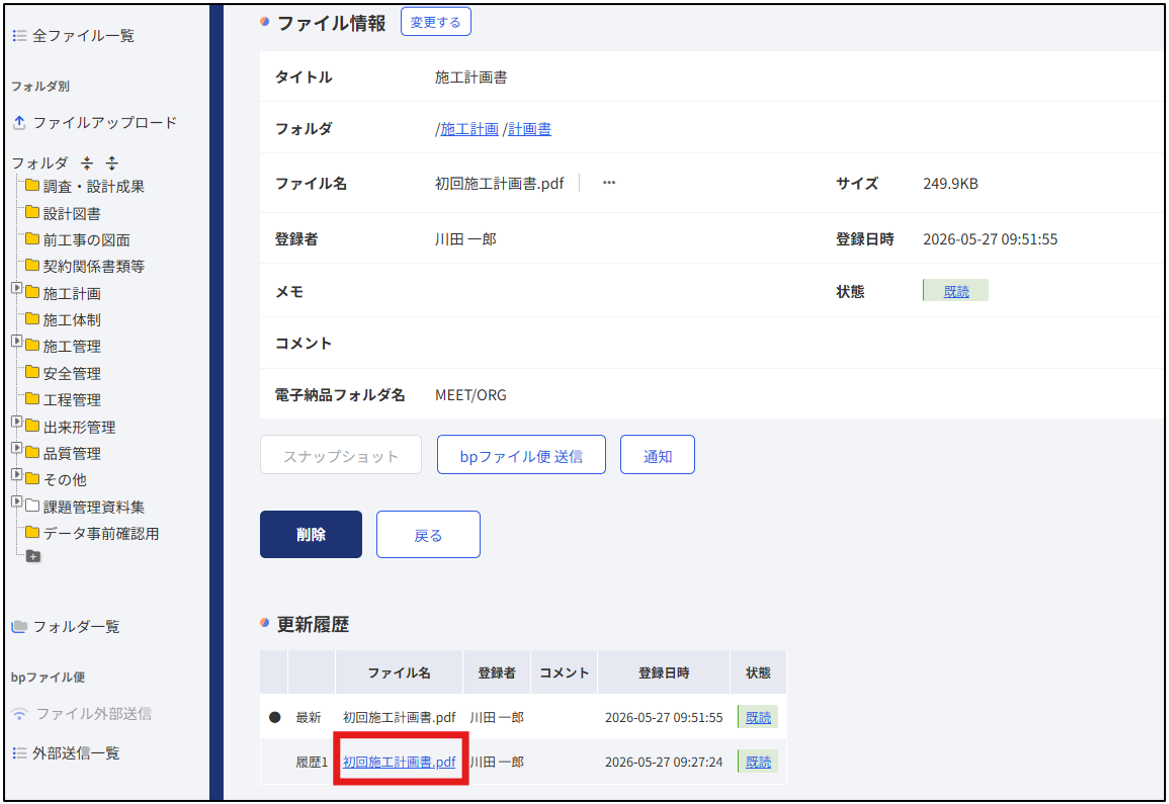Screen dimensions: 1169x804
Task: Click the フォルダ一覧 folder icon
Action: [x=19, y=626]
